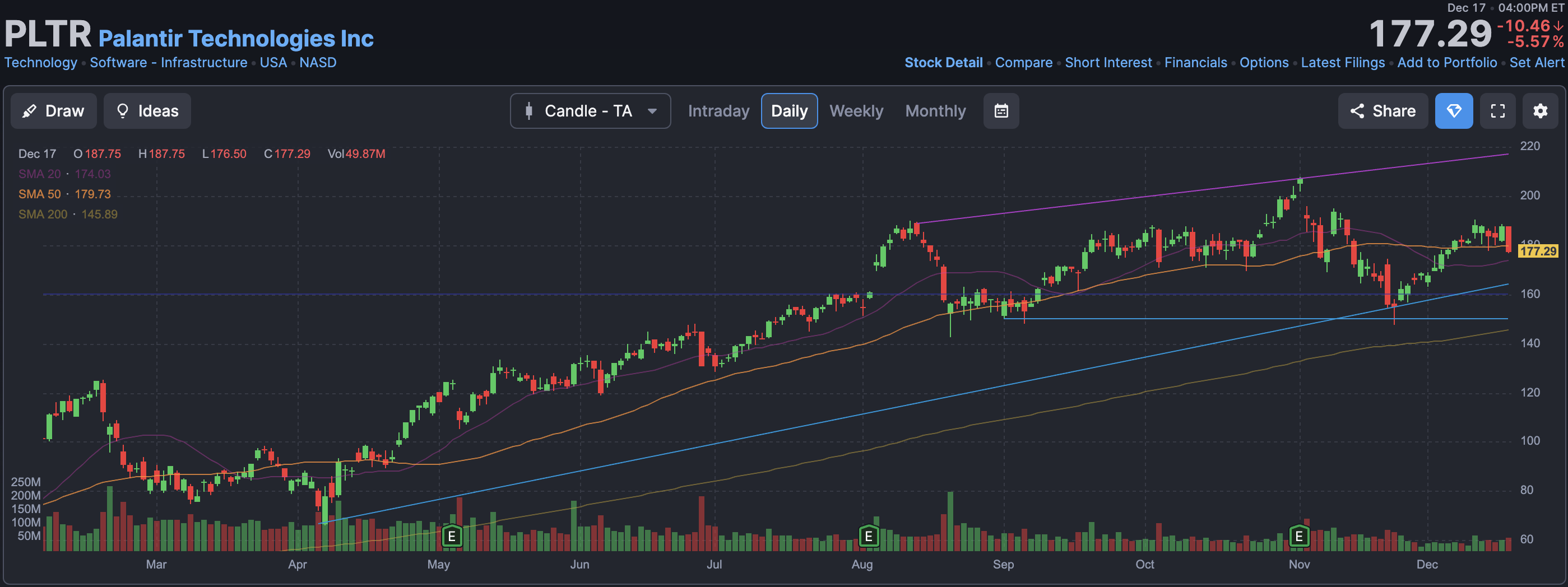Open the Compare link
This screenshot has height=587, width=1568.
pyautogui.click(x=1024, y=63)
